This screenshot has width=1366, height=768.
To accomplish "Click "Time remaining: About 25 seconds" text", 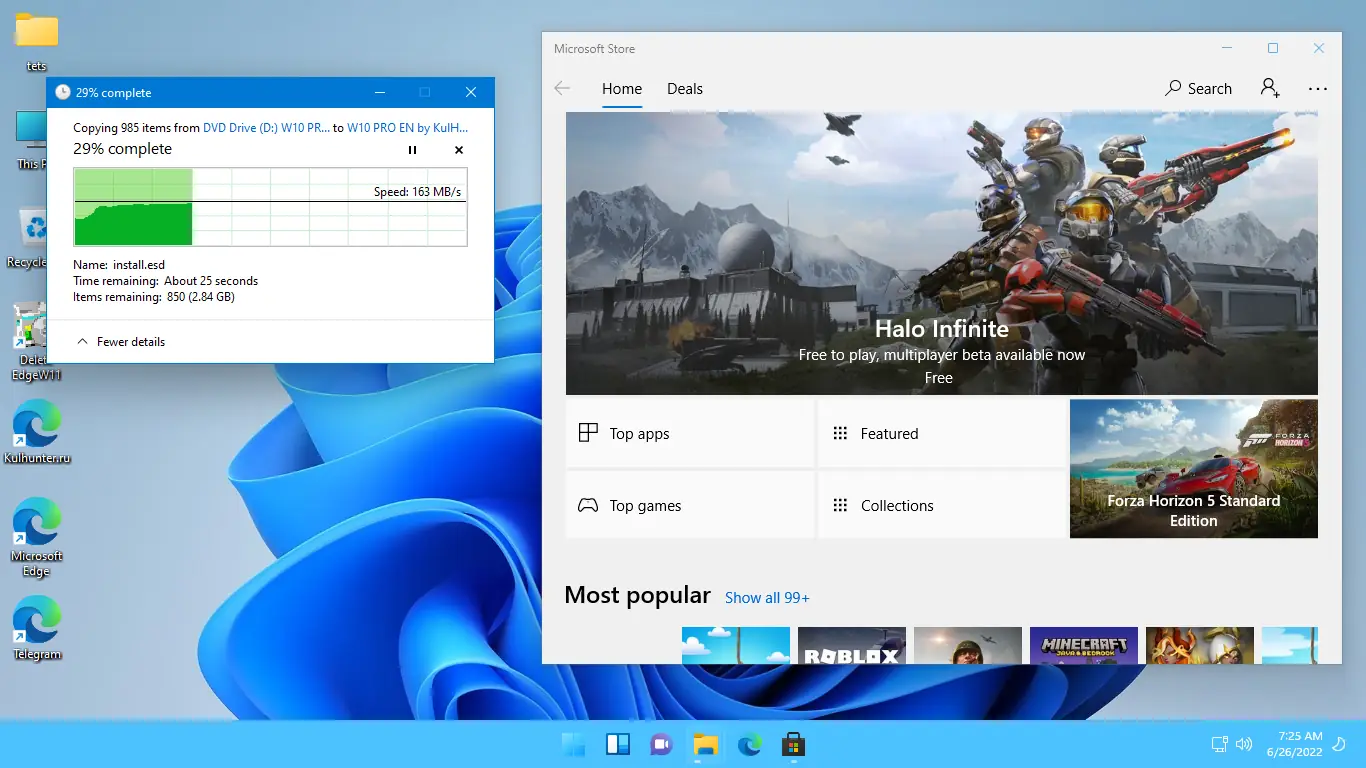I will pos(166,281).
